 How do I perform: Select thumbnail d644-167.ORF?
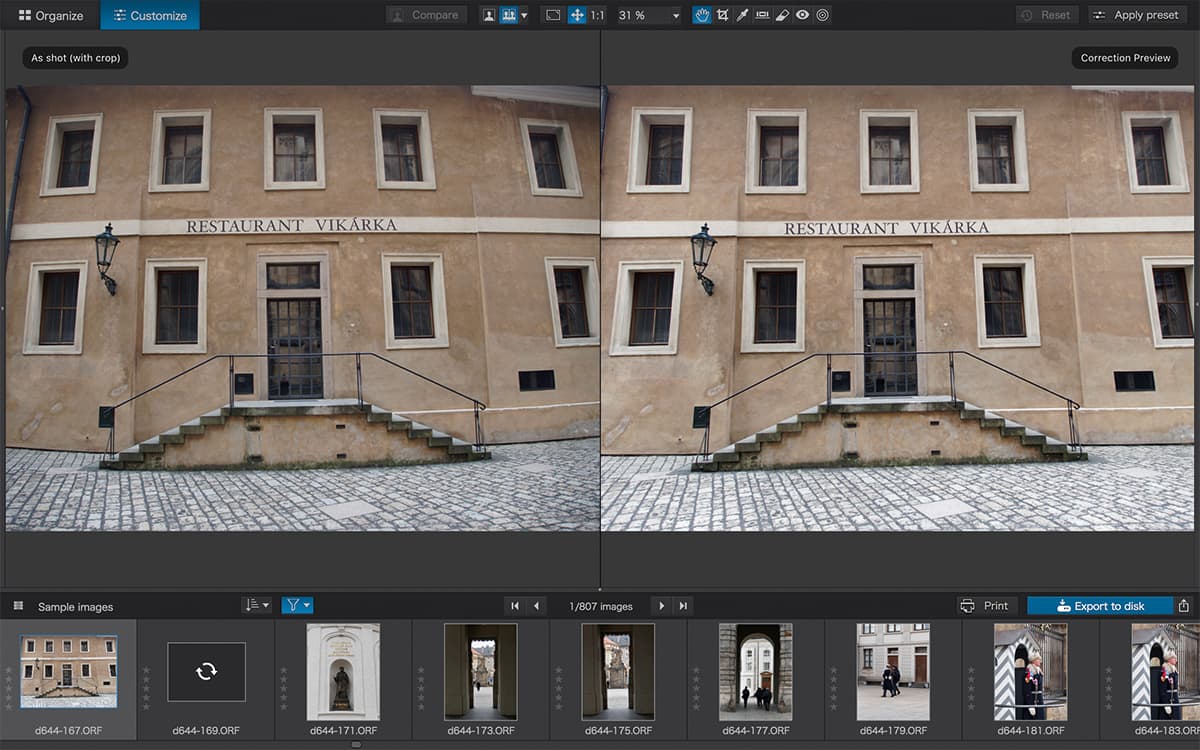coord(68,672)
